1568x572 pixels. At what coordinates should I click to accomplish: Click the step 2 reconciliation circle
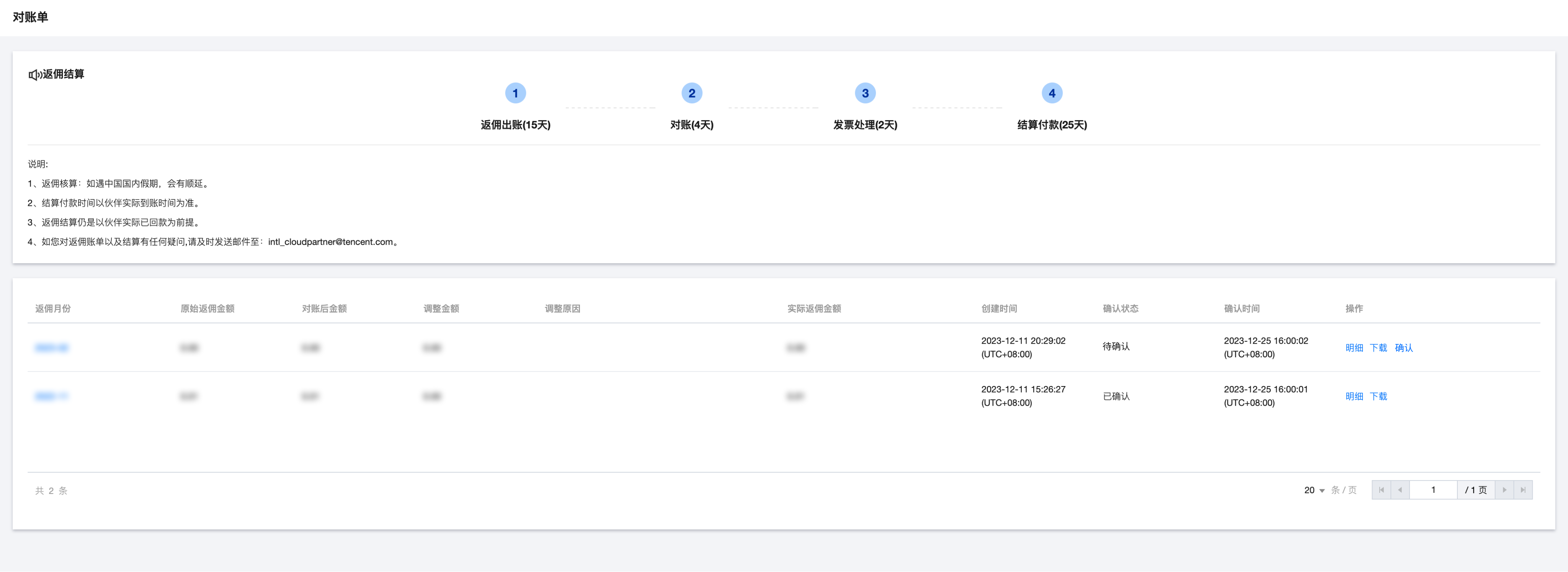(x=691, y=93)
